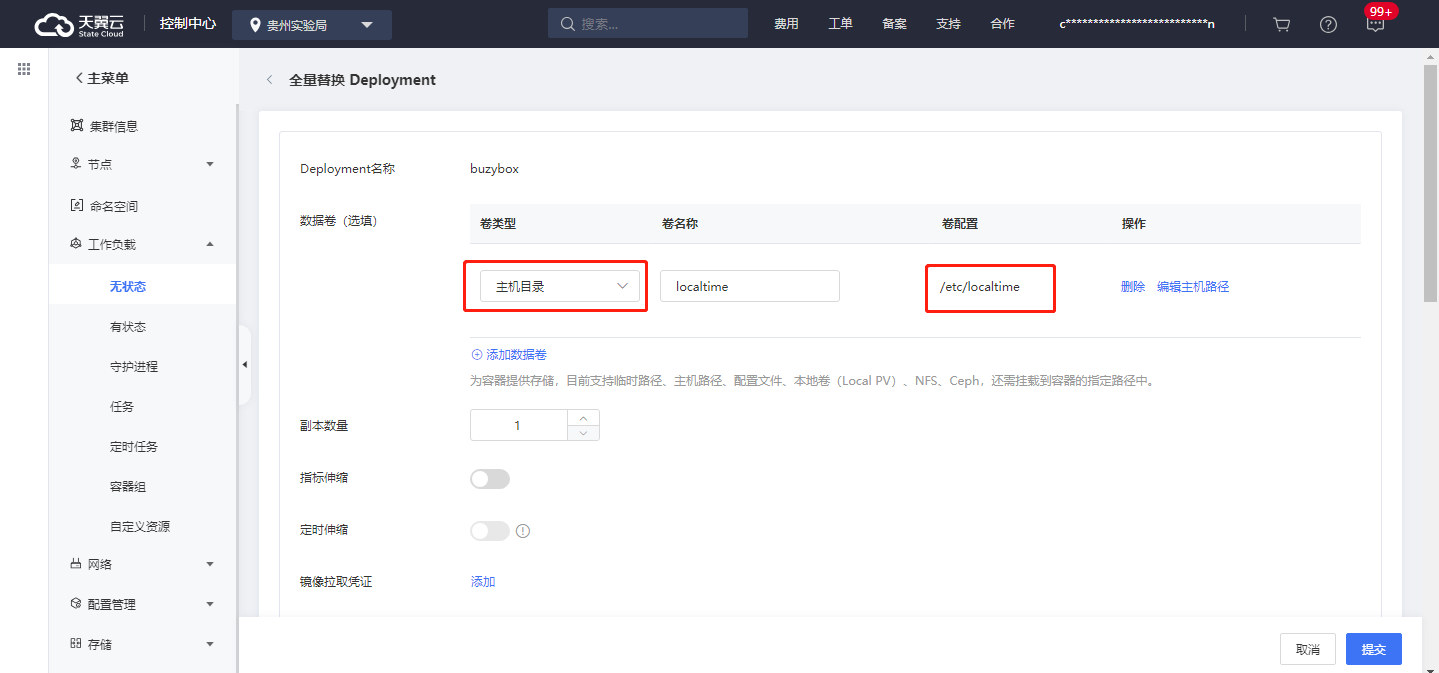
Task: Click the /etc/localtime volume config text
Action: pyautogui.click(x=979, y=286)
